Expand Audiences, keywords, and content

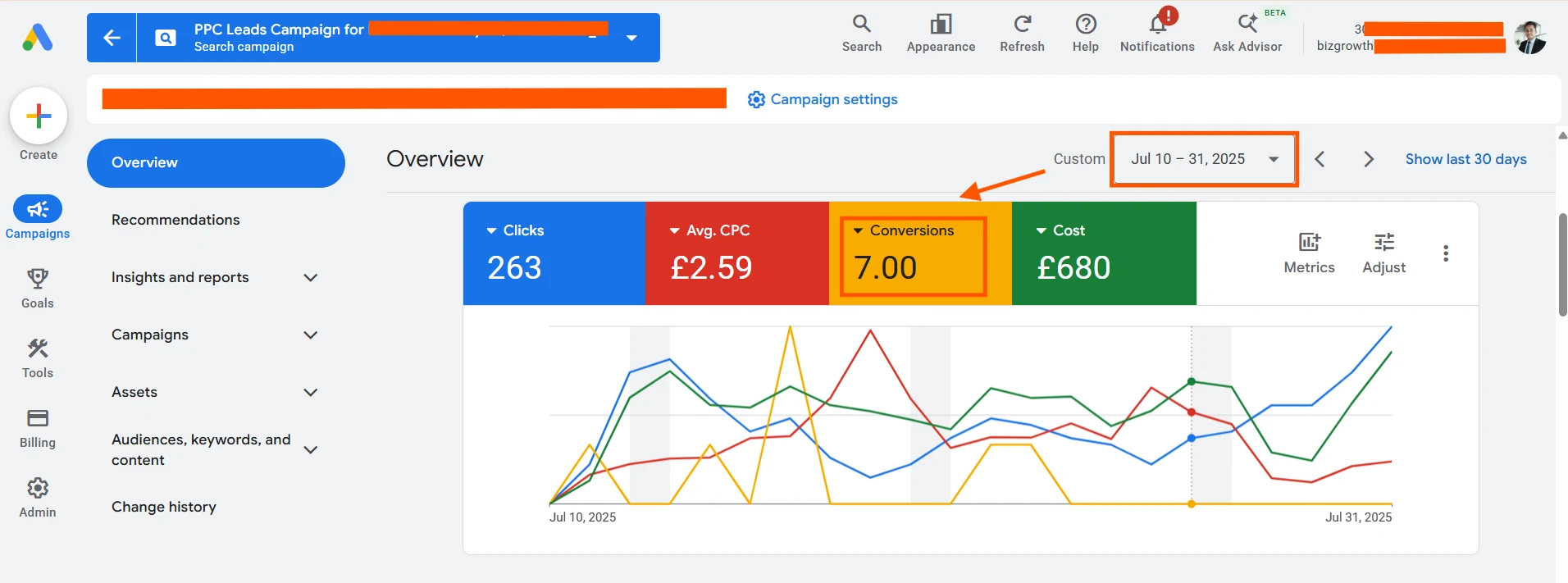pos(310,449)
